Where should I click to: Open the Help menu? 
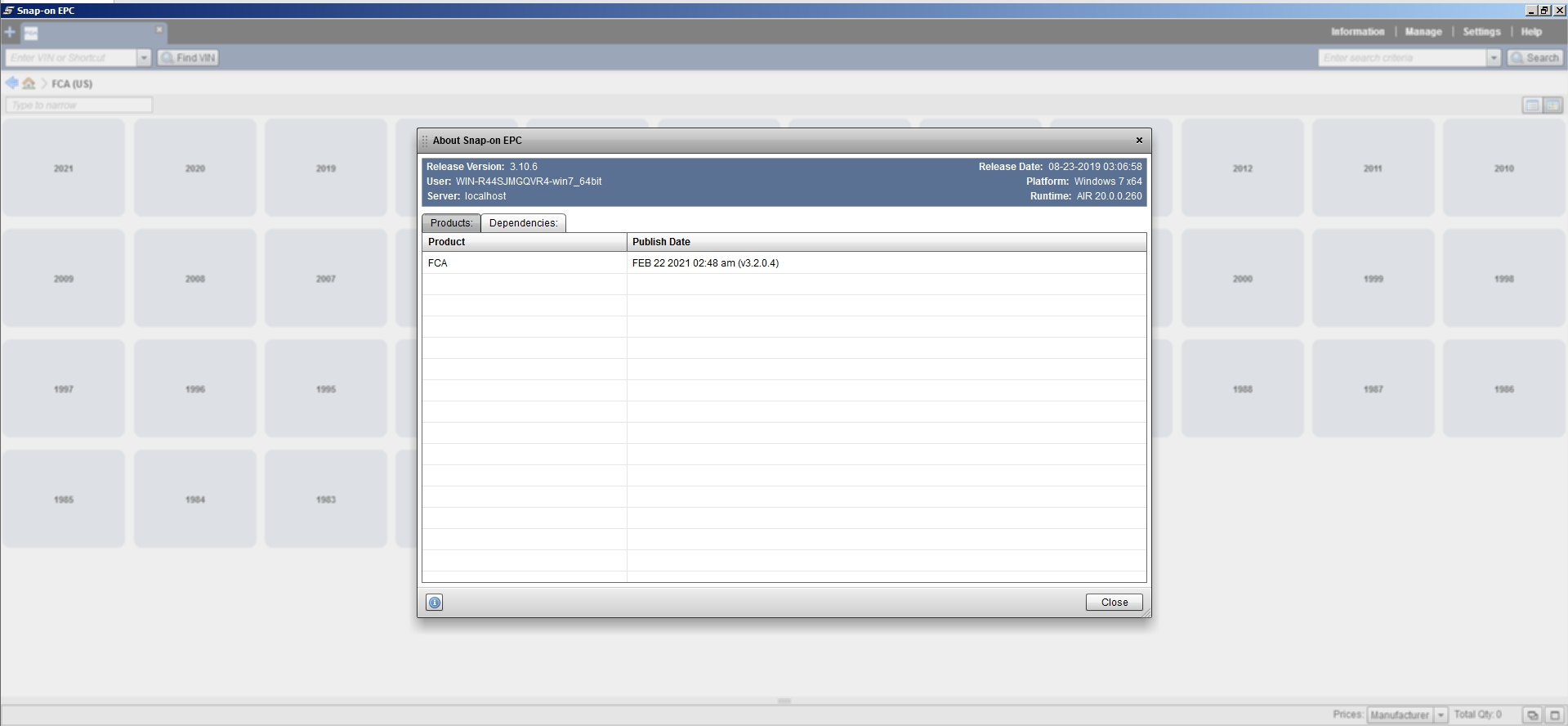[x=1531, y=32]
